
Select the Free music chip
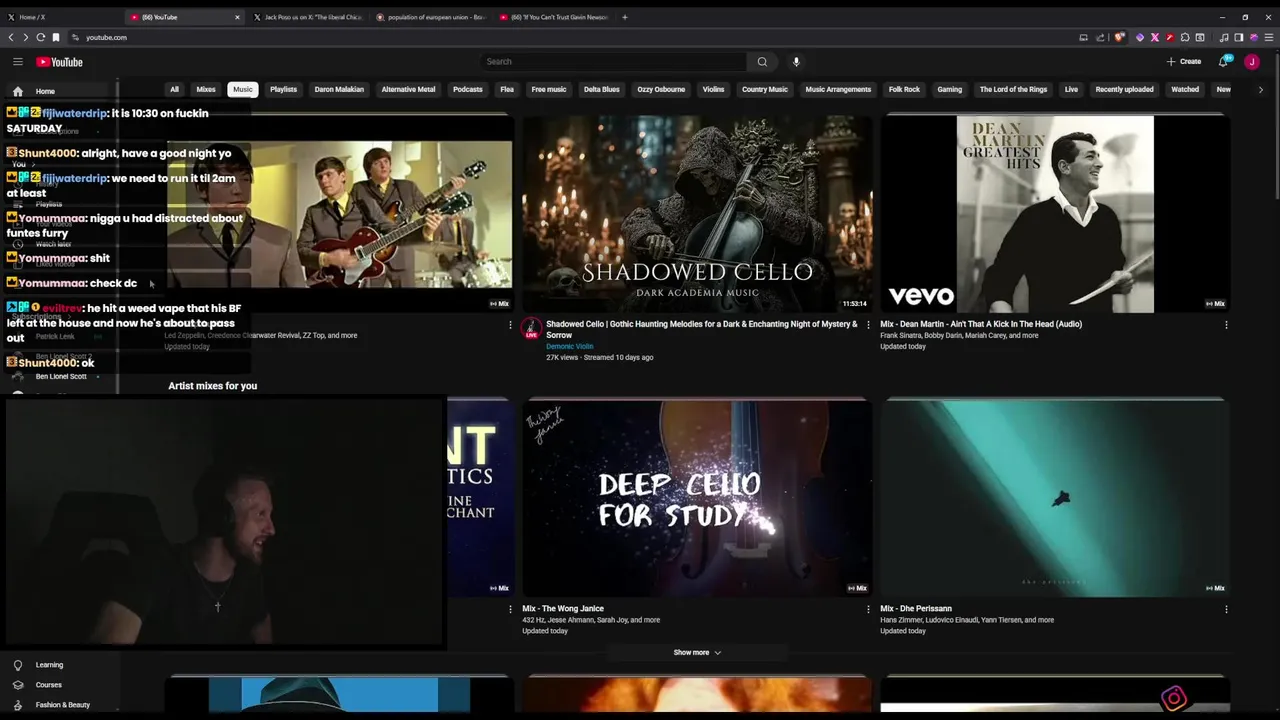(x=549, y=89)
